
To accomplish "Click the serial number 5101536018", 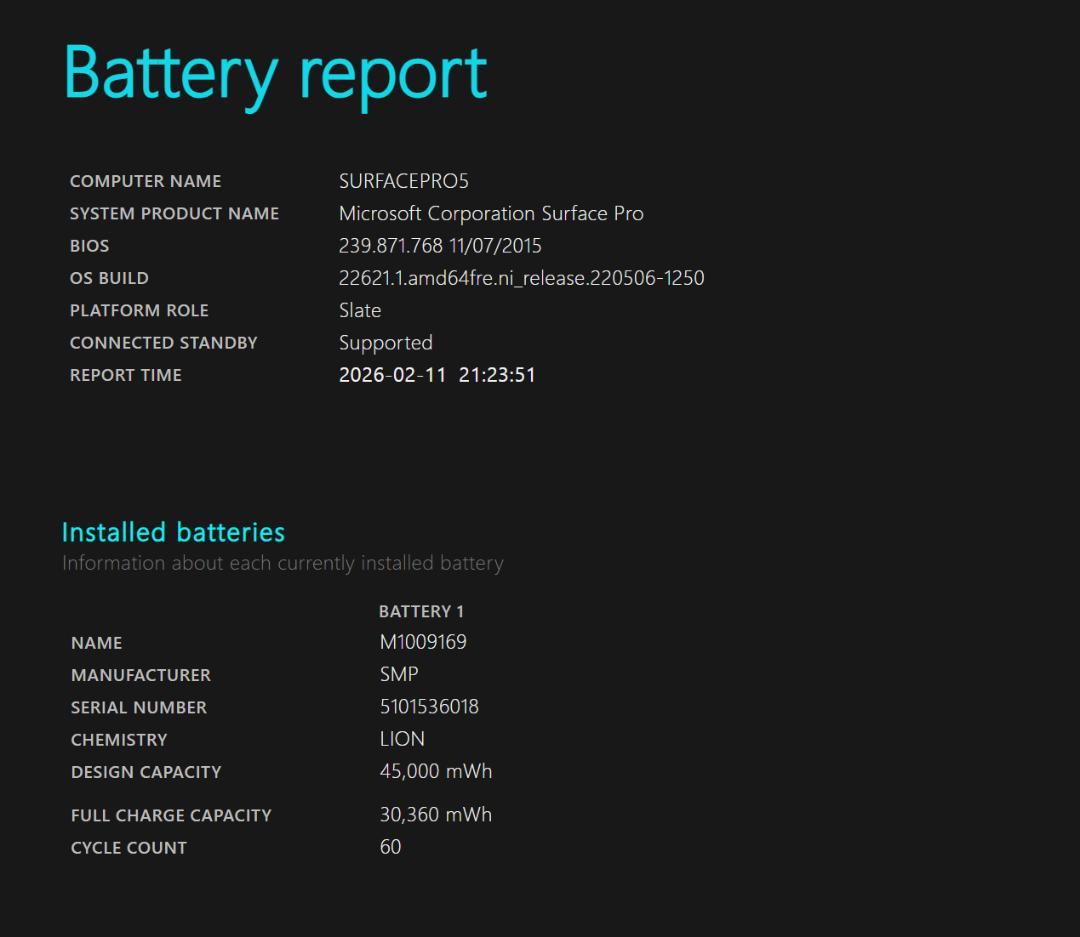I will coord(429,707).
